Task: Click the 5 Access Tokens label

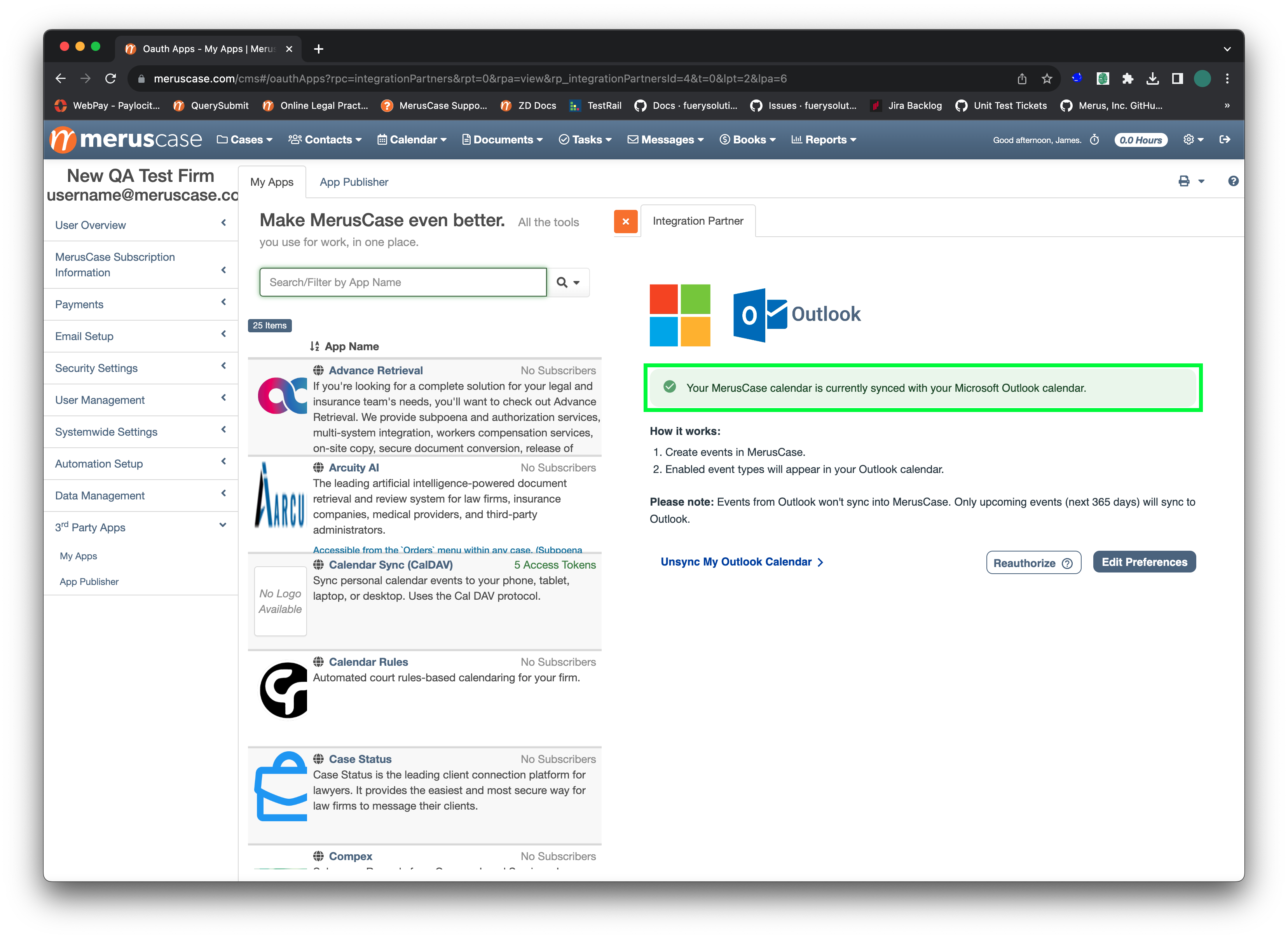Action: coord(555,565)
